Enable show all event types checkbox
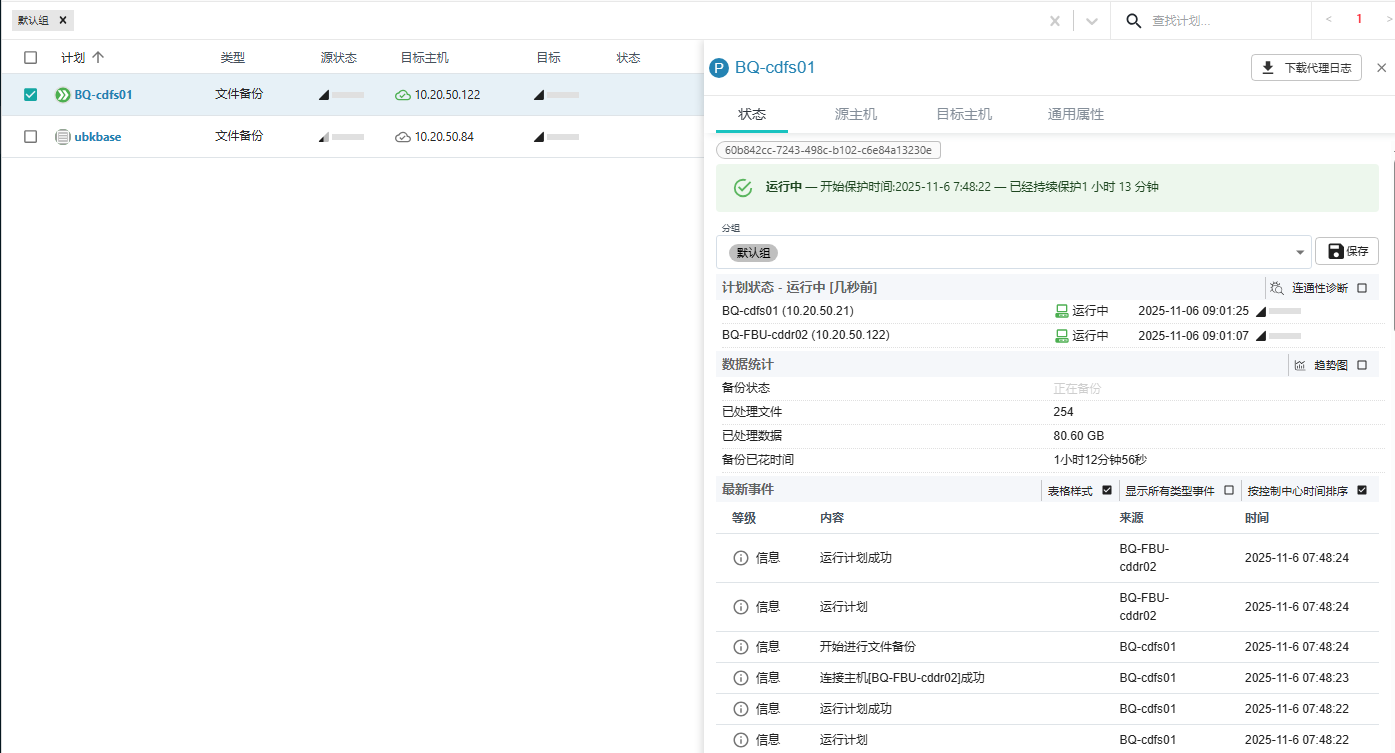This screenshot has width=1395, height=753. coord(1229,491)
